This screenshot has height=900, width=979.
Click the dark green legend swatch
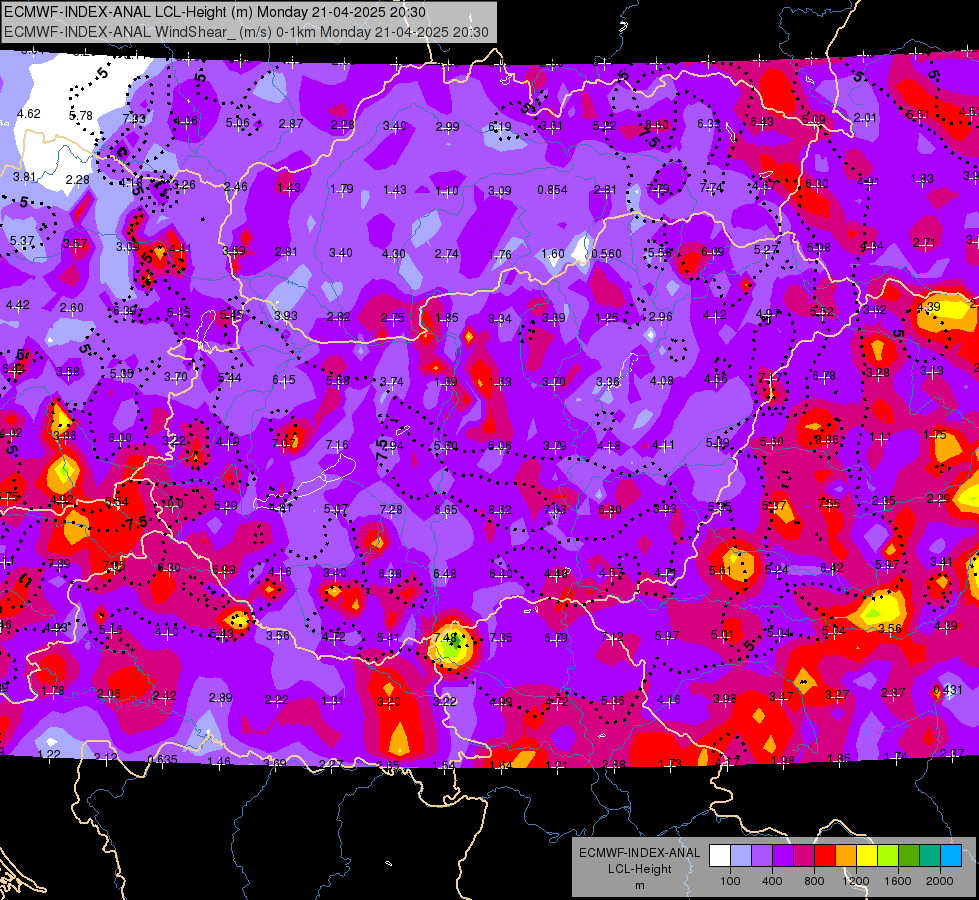pyautogui.click(x=909, y=856)
